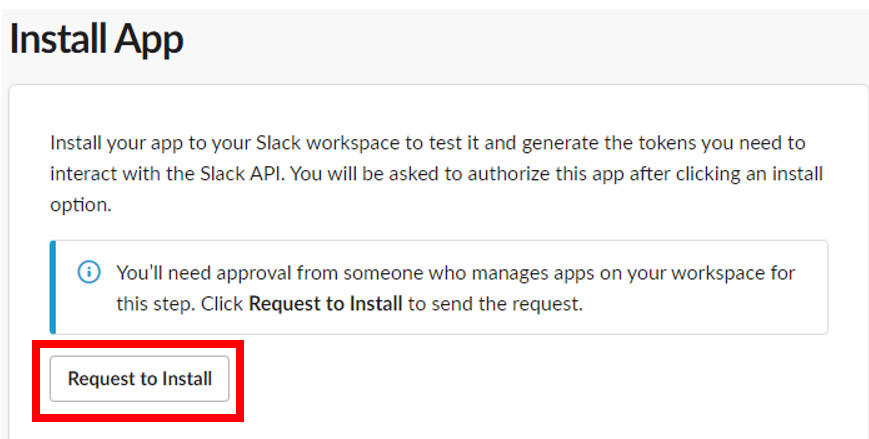The height and width of the screenshot is (439, 869).
Task: Click the approval notice banner box
Action: click(x=439, y=287)
